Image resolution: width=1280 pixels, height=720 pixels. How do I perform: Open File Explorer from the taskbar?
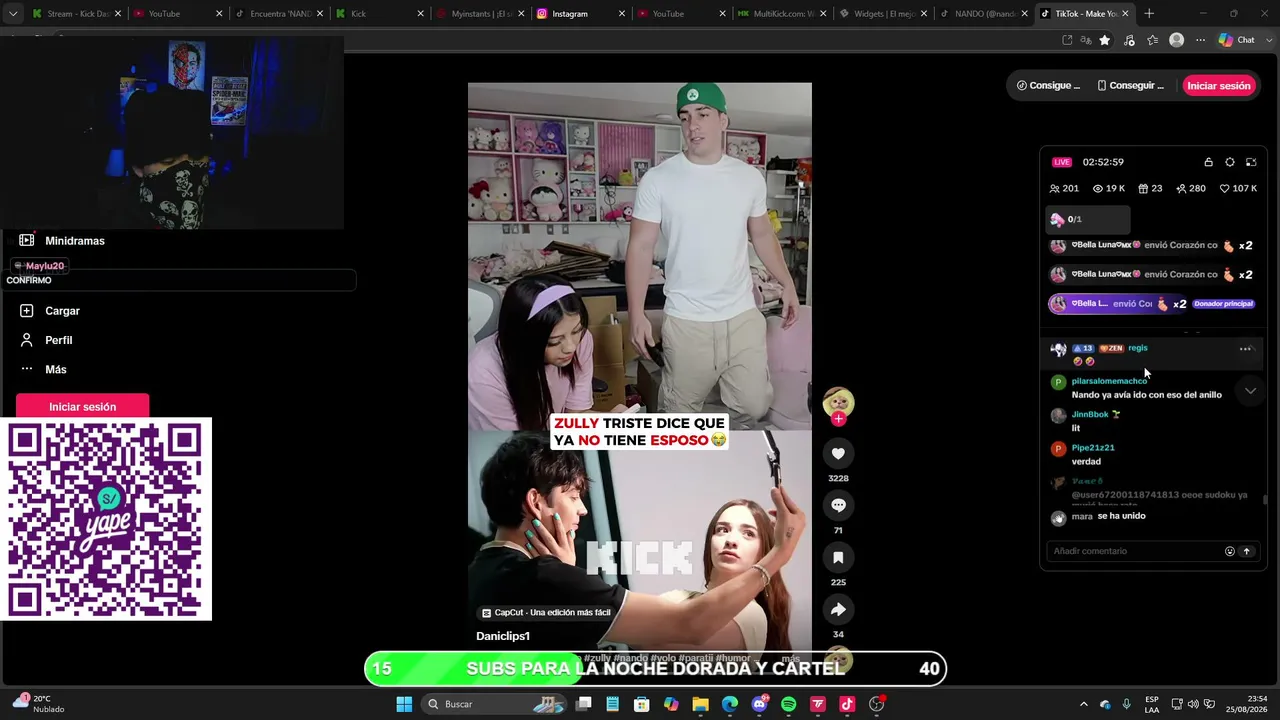[700, 704]
